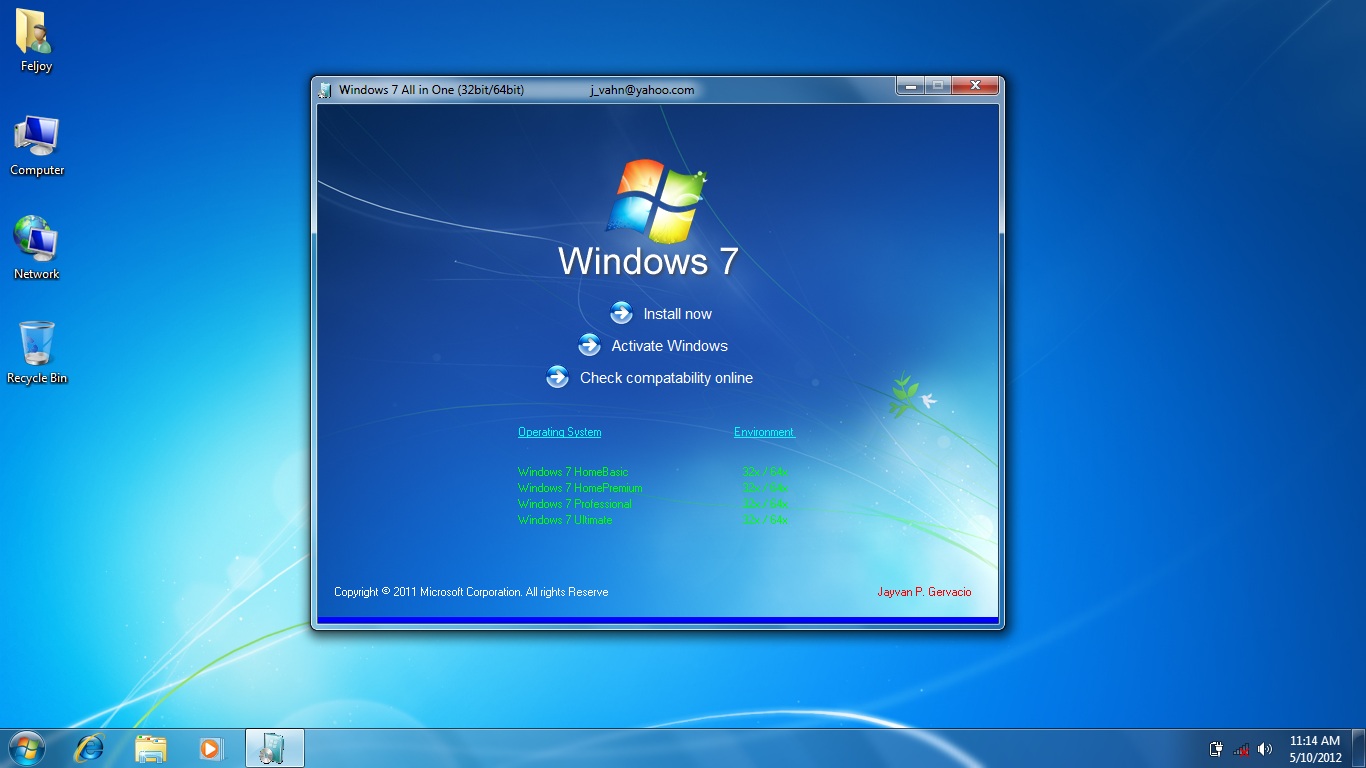Open Windows Explorer from the taskbar
The height and width of the screenshot is (768, 1366).
(x=150, y=748)
